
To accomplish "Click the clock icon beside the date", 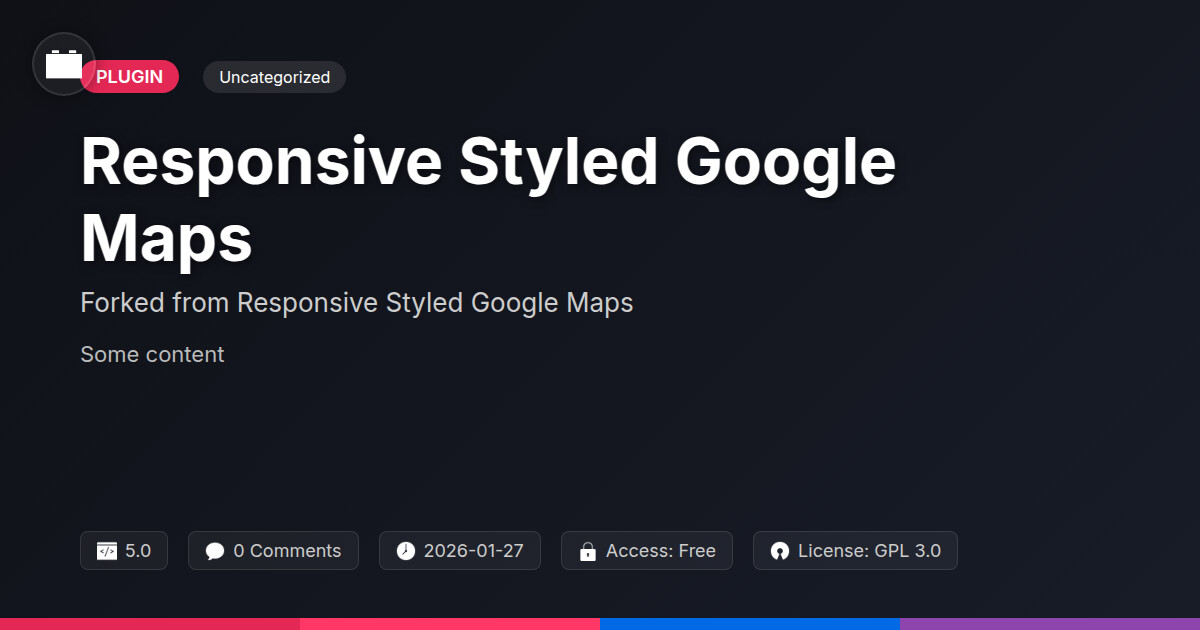I will click(405, 551).
